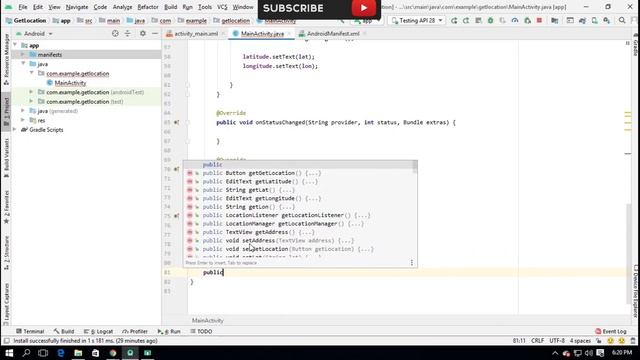Viewport: 640px width, 360px height.
Task: Toggle the 1: Project tool window stripe
Action: tap(6, 112)
